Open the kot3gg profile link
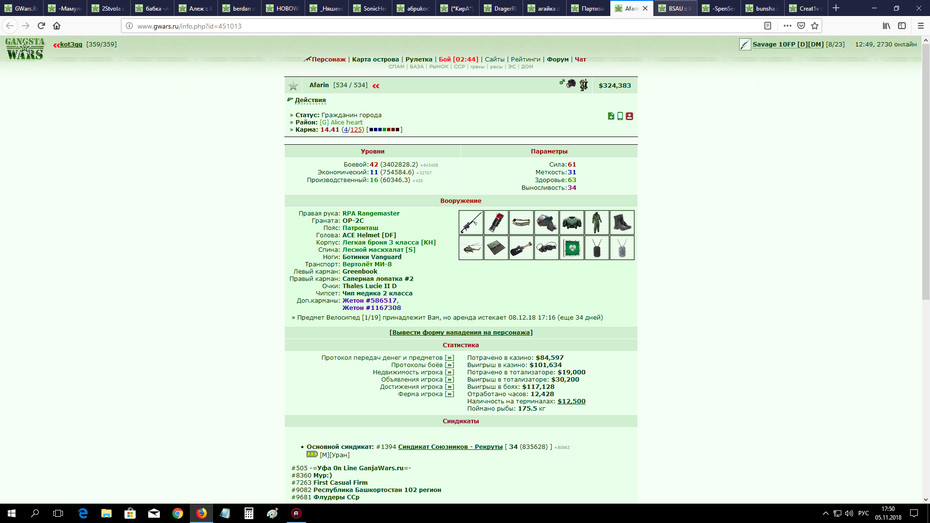Image resolution: width=930 pixels, height=523 pixels. 71,44
